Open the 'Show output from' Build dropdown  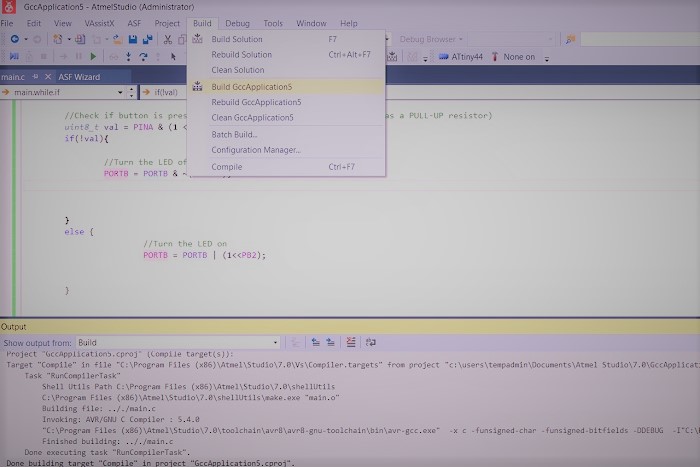(x=178, y=342)
